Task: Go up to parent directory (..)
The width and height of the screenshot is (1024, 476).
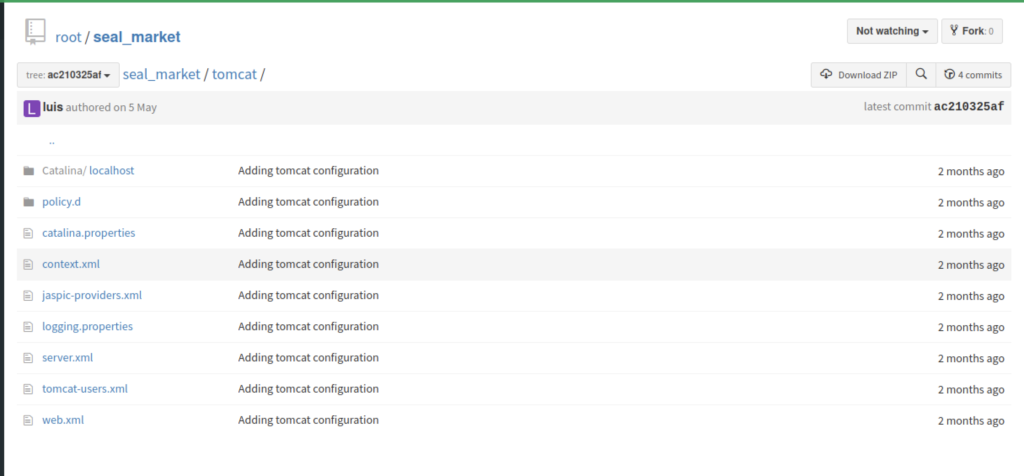Action: coord(51,141)
